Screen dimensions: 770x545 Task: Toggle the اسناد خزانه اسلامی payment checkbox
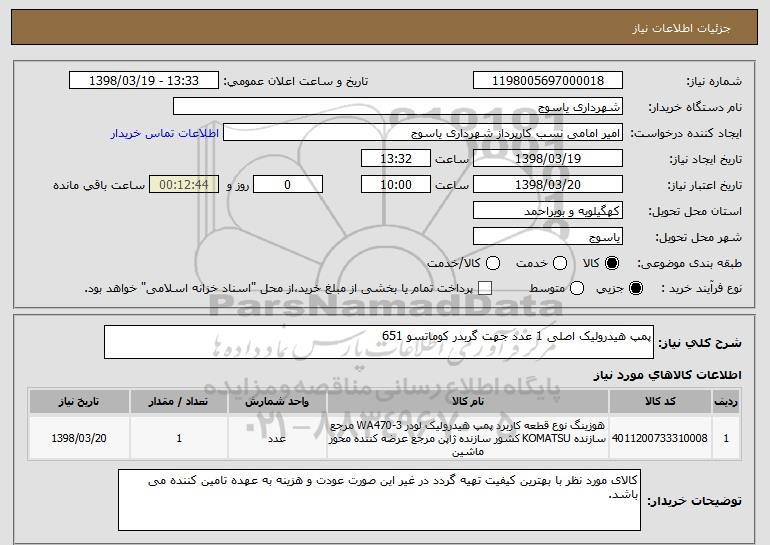(x=485, y=288)
